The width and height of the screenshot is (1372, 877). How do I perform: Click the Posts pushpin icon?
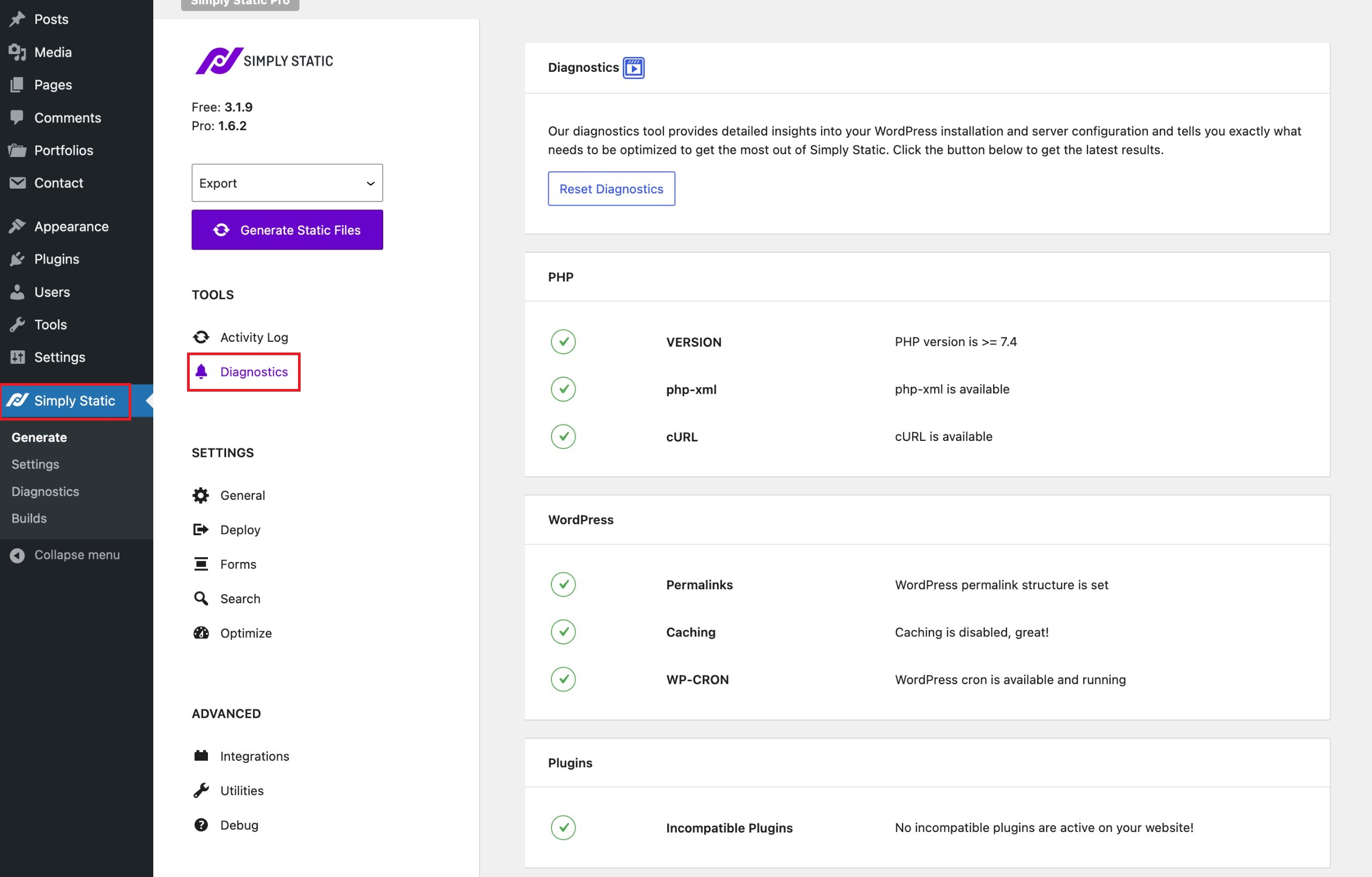pos(17,19)
